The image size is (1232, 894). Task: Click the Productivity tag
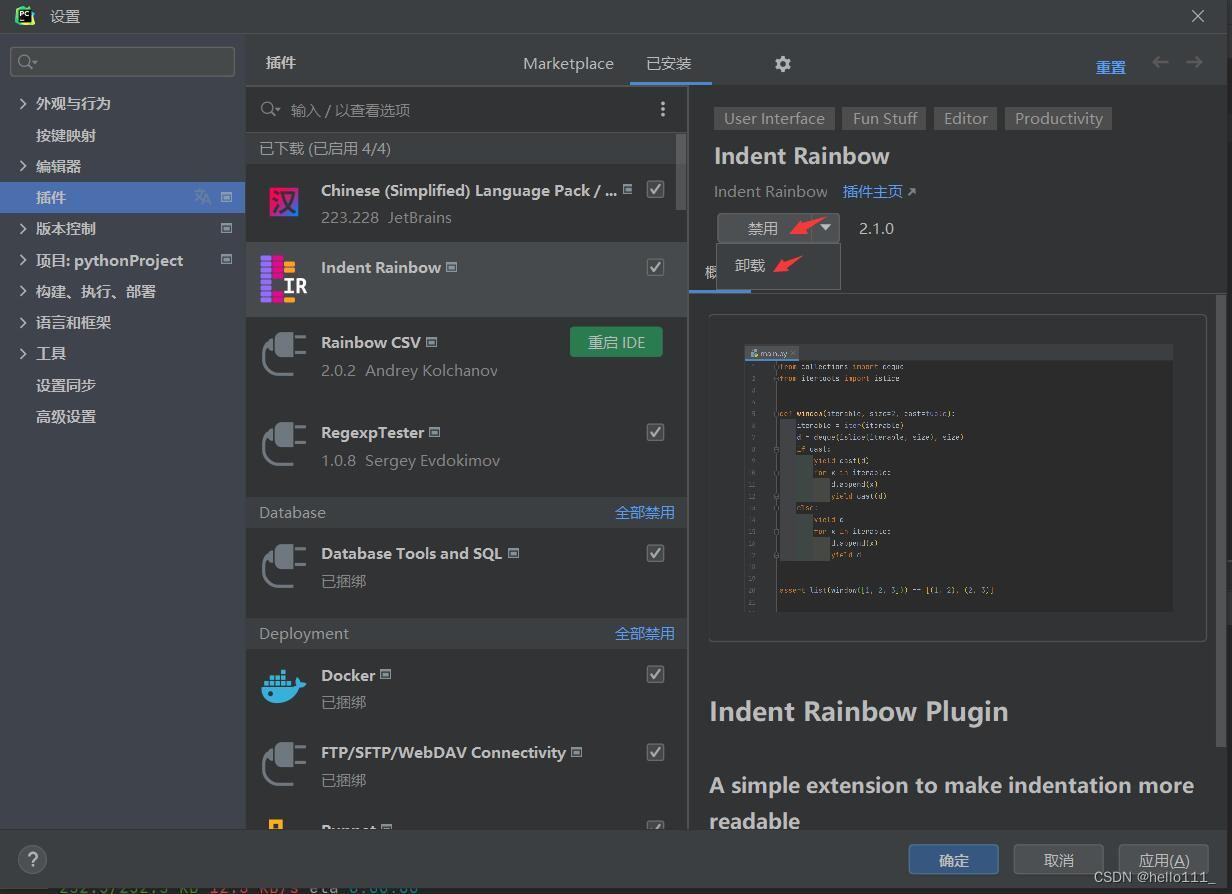point(1058,118)
